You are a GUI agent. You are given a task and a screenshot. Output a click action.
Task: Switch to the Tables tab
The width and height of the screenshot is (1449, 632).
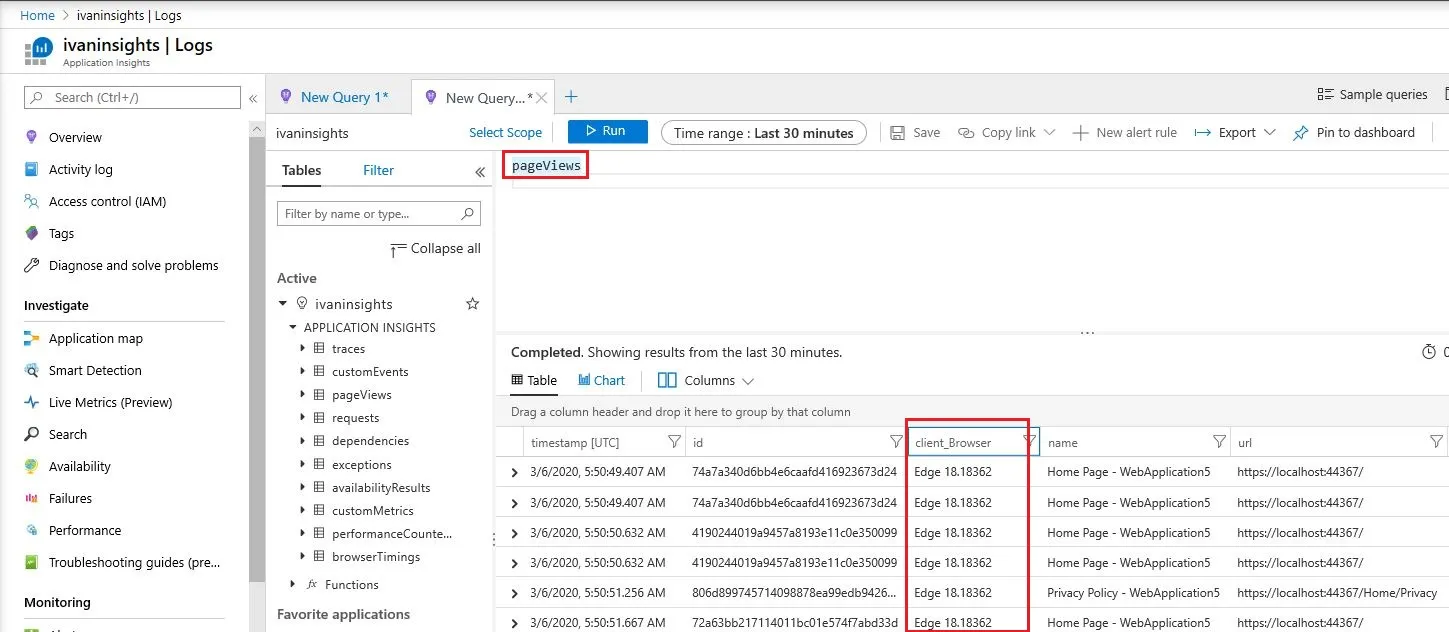pyautogui.click(x=301, y=170)
